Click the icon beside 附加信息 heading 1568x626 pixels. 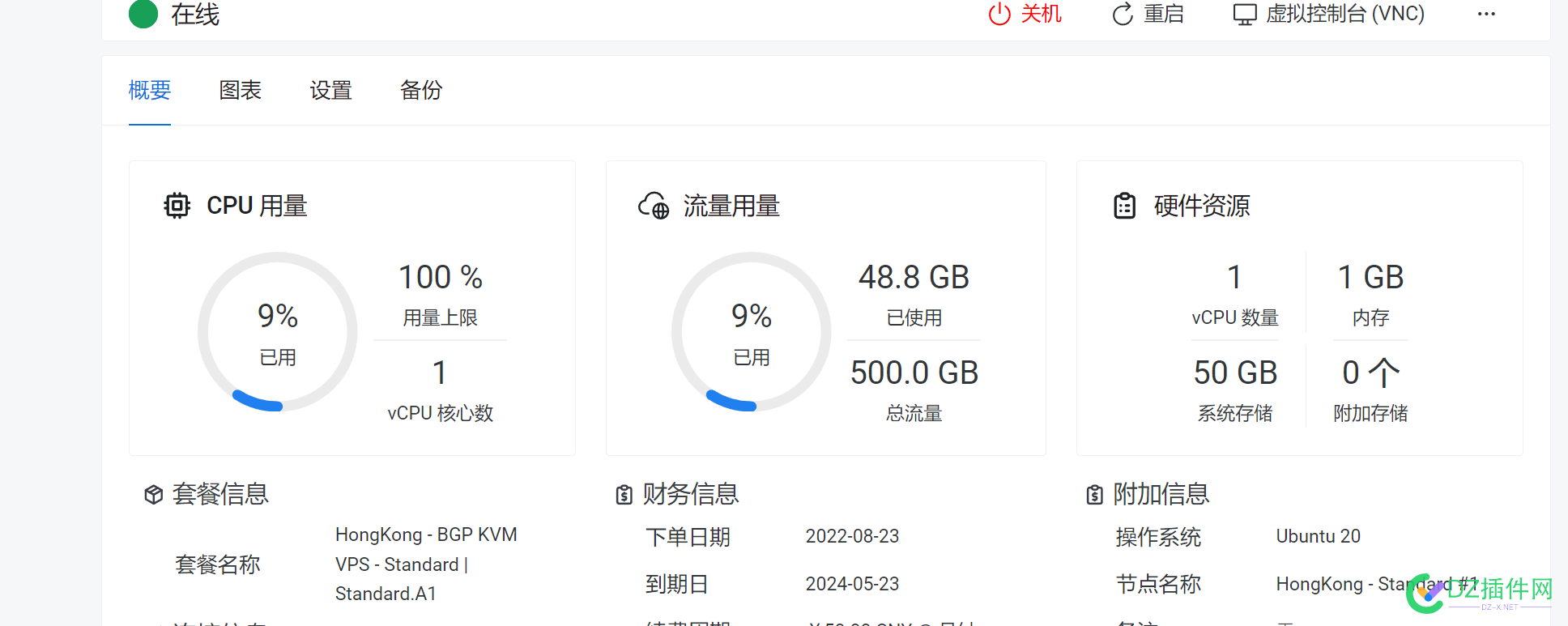click(1094, 494)
